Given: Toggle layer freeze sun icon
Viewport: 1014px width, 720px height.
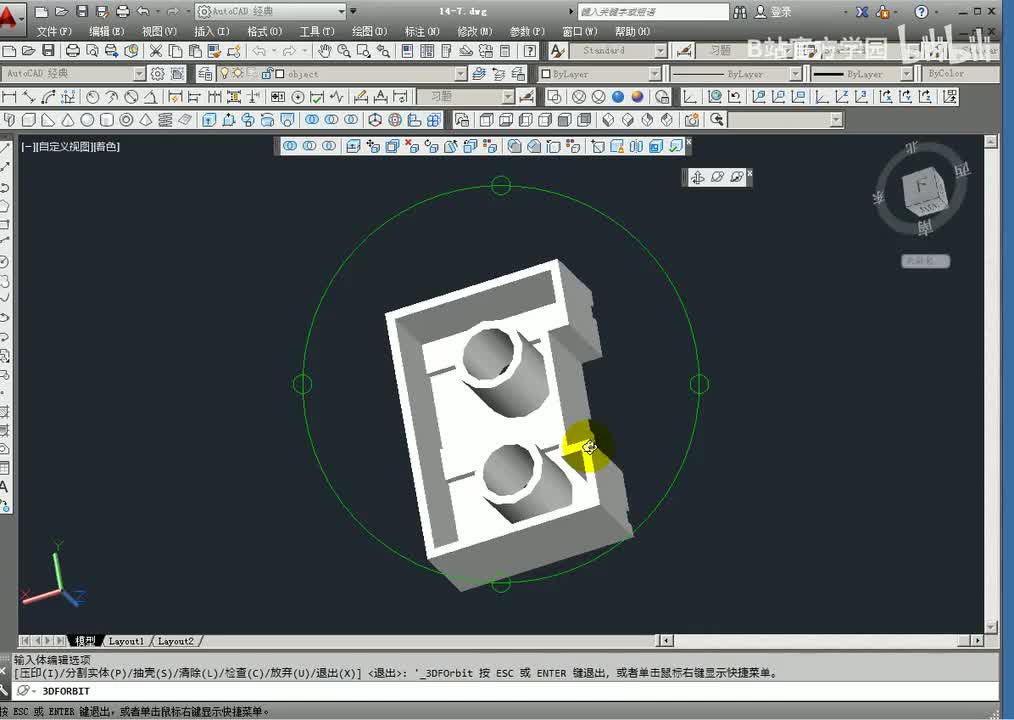Looking at the screenshot, I should (x=238, y=74).
